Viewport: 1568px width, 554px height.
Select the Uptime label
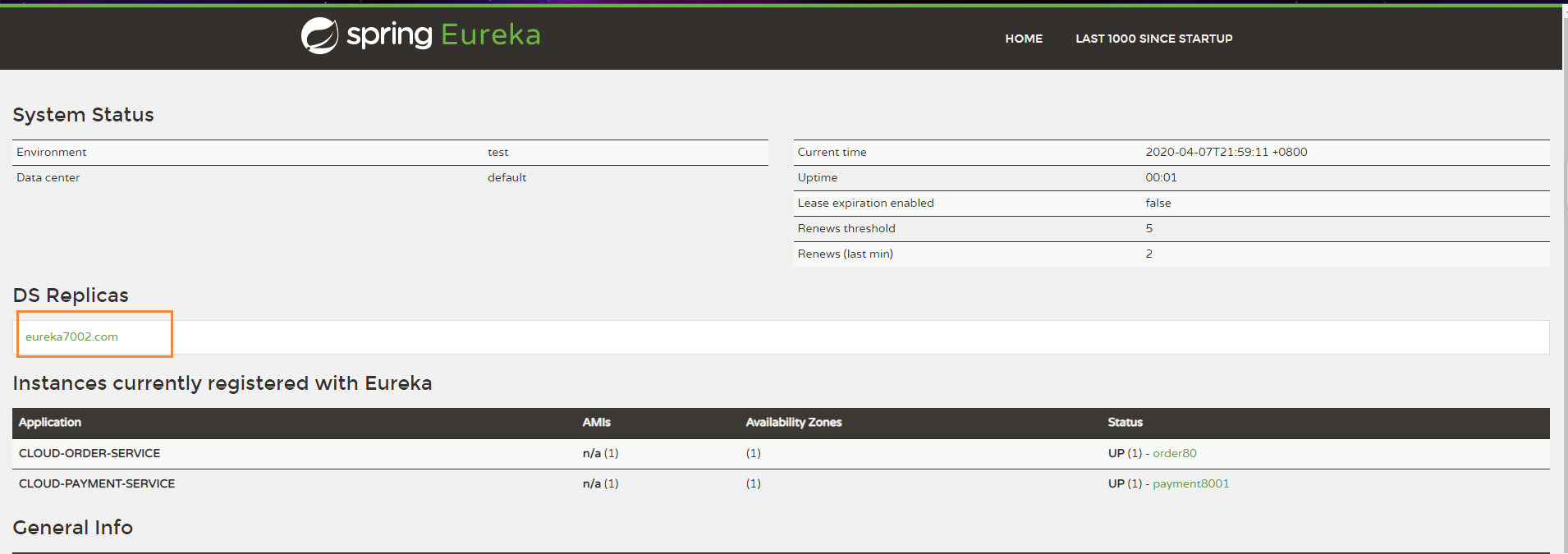click(818, 177)
